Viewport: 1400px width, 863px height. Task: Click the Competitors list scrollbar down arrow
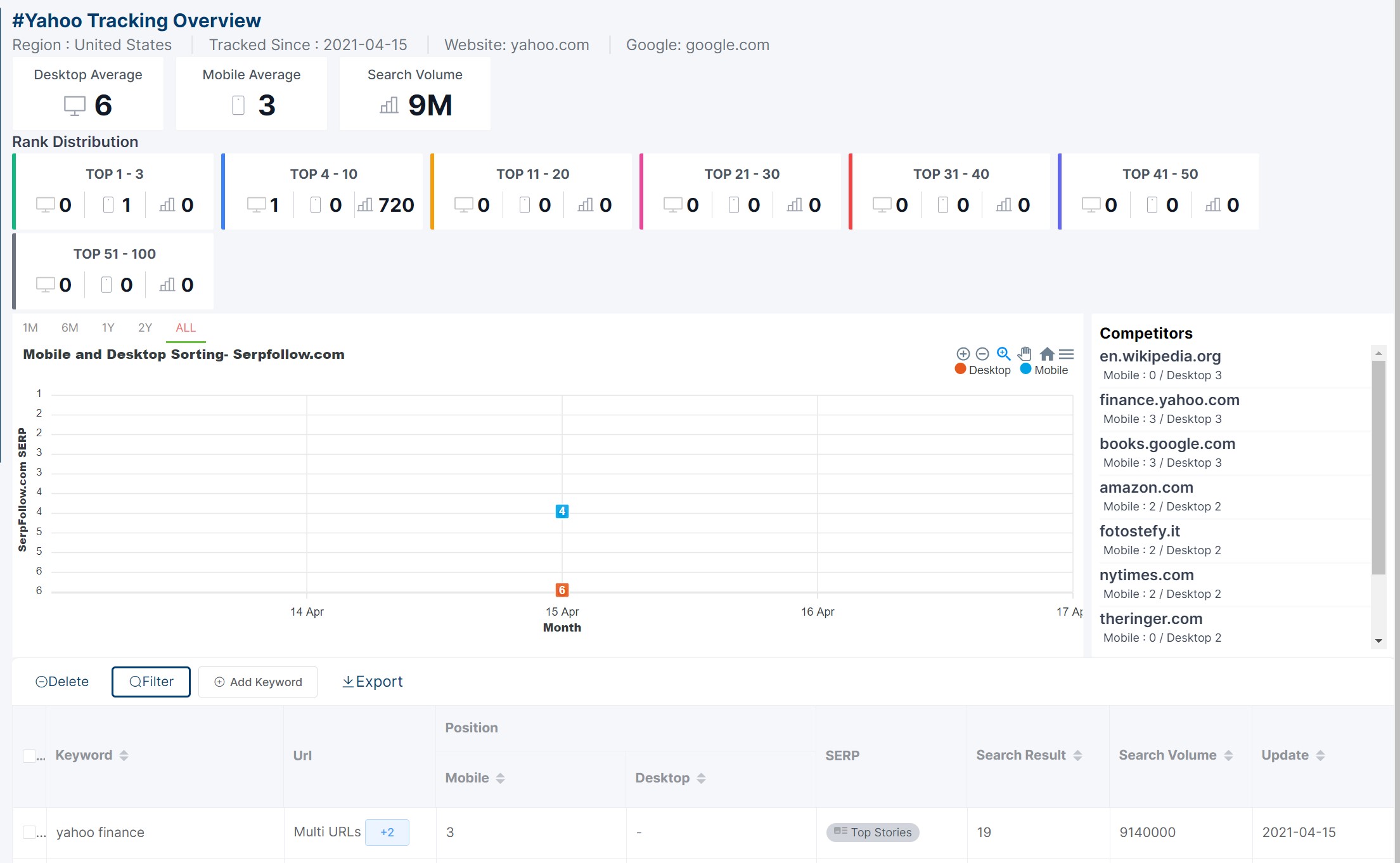click(x=1378, y=641)
